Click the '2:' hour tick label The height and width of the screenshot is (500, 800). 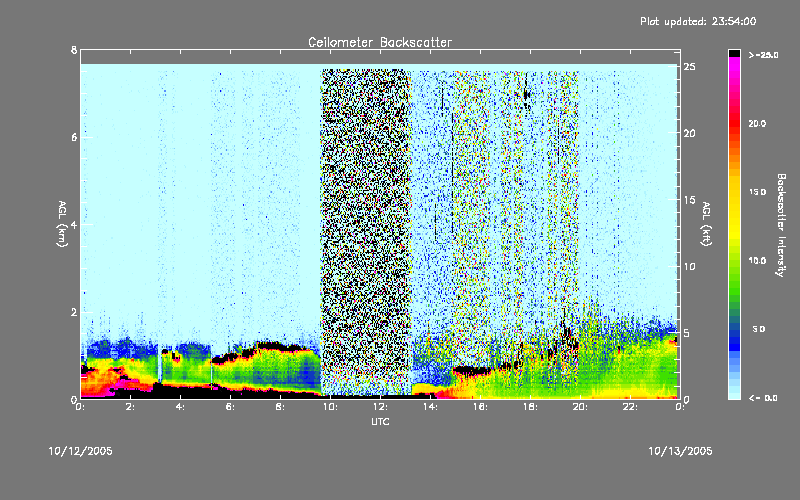(131, 407)
